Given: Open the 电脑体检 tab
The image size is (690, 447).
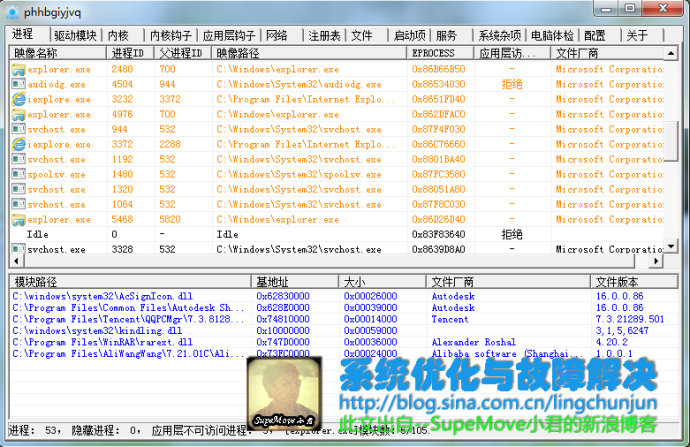Looking at the screenshot, I should click(x=552, y=35).
